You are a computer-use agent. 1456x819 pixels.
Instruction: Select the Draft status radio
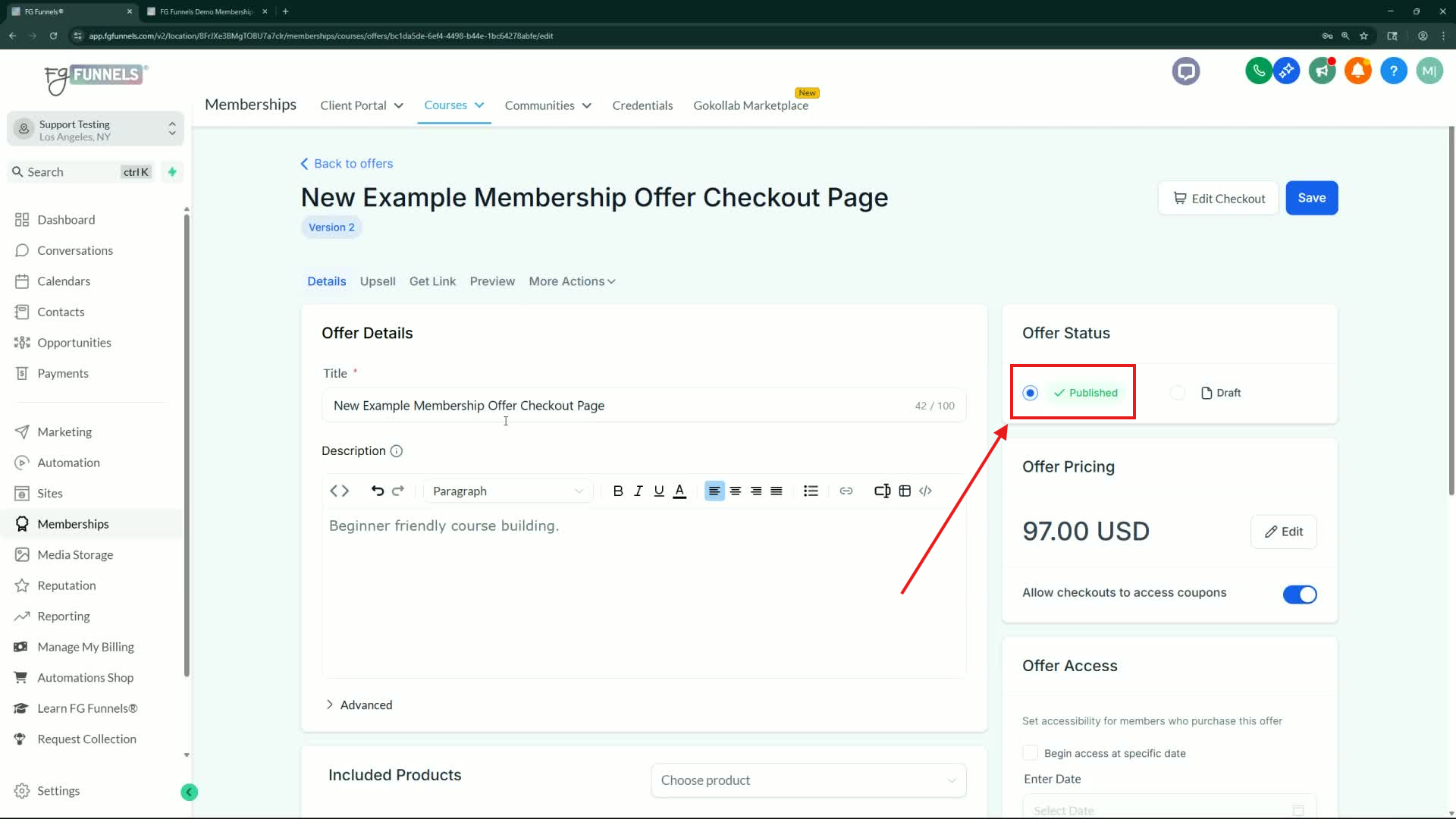pos(1177,393)
